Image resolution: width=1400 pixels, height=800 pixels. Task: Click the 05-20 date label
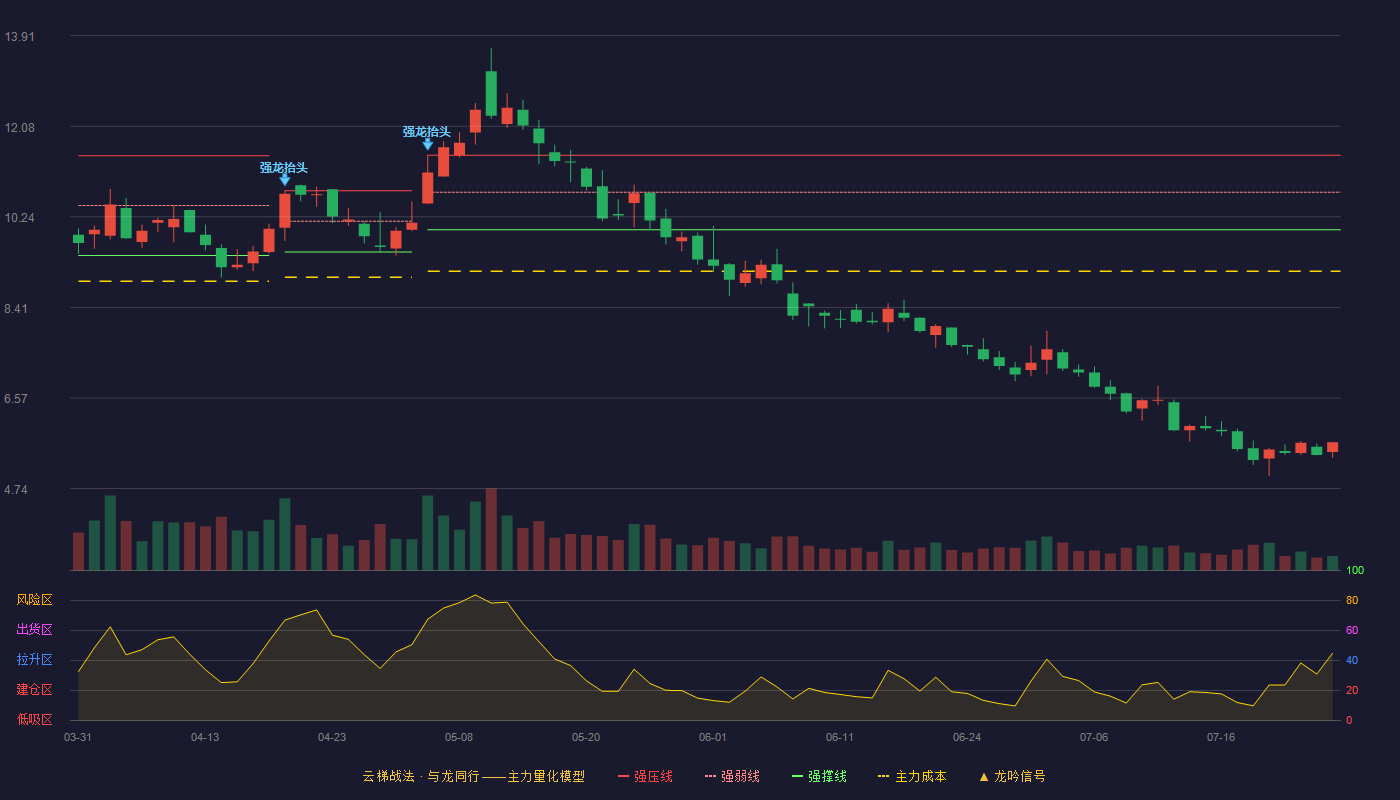(586, 737)
